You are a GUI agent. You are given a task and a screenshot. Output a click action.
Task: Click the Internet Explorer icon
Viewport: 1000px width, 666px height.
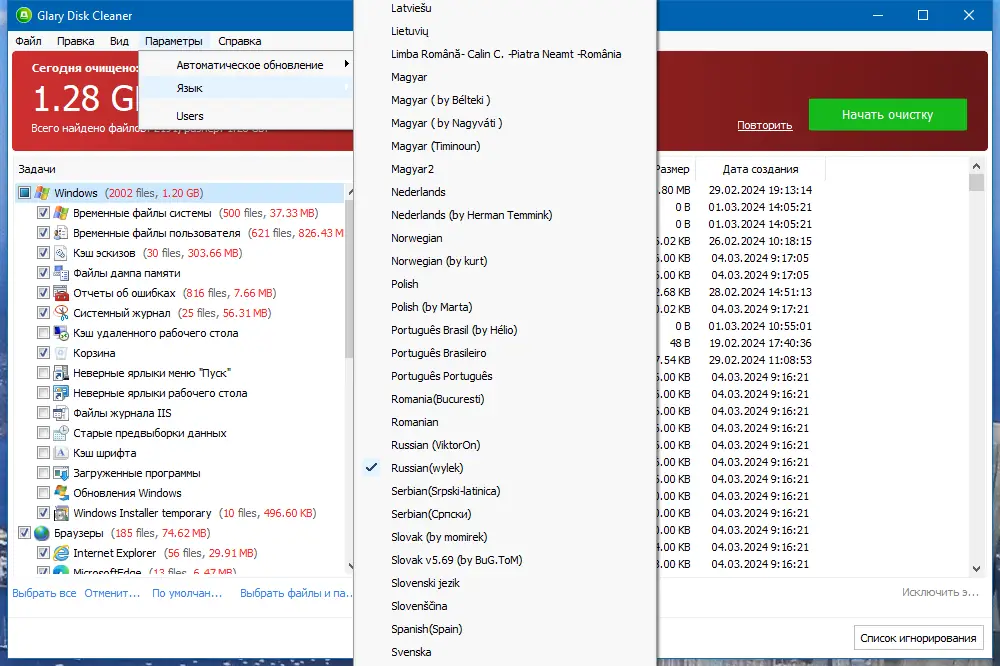[61, 553]
